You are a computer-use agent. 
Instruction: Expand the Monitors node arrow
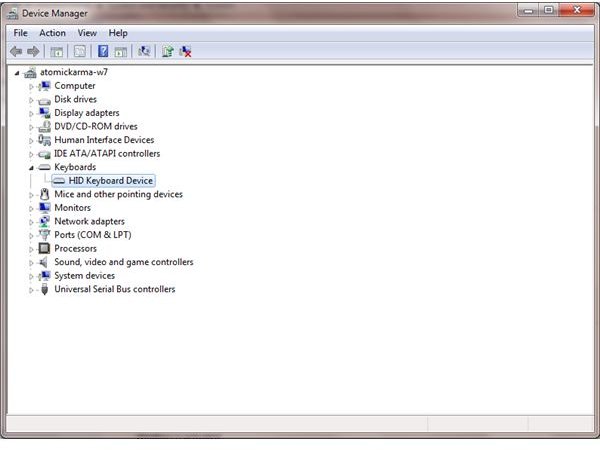(x=31, y=209)
